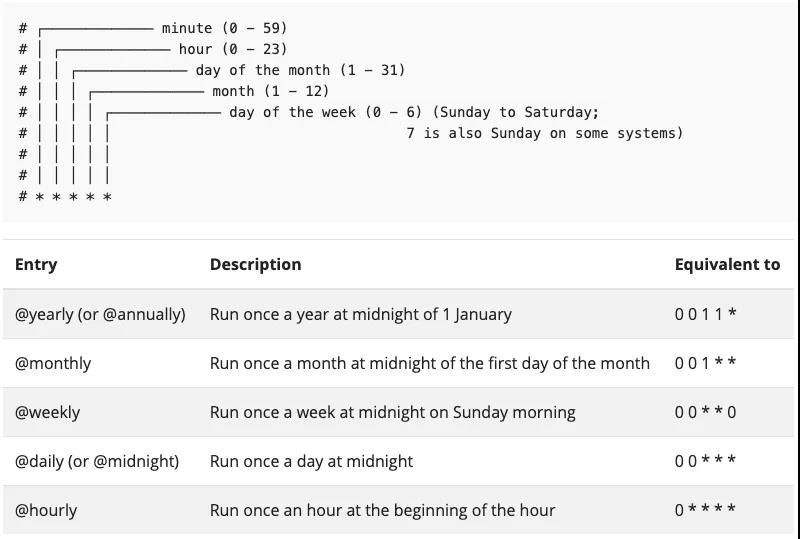The width and height of the screenshot is (800, 539).
Task: Click the "# * * * * *" cron pattern line
Action: click(65, 197)
